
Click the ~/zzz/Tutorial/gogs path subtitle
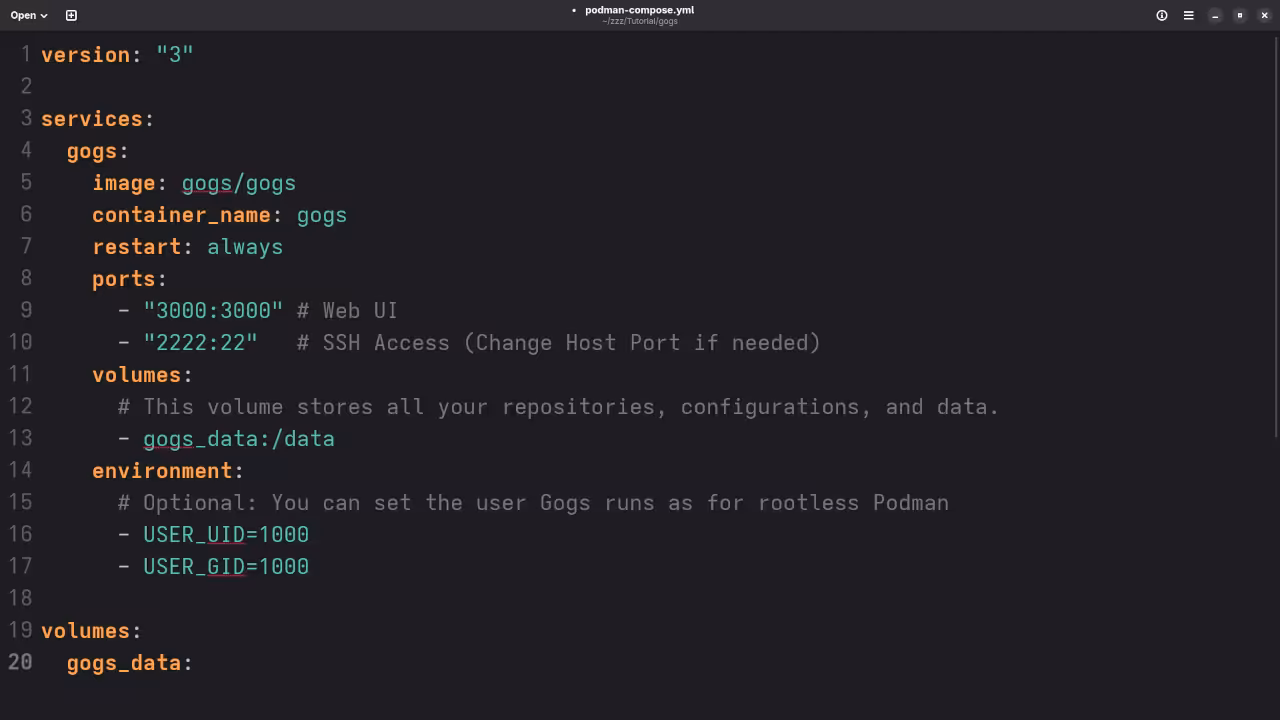click(638, 21)
